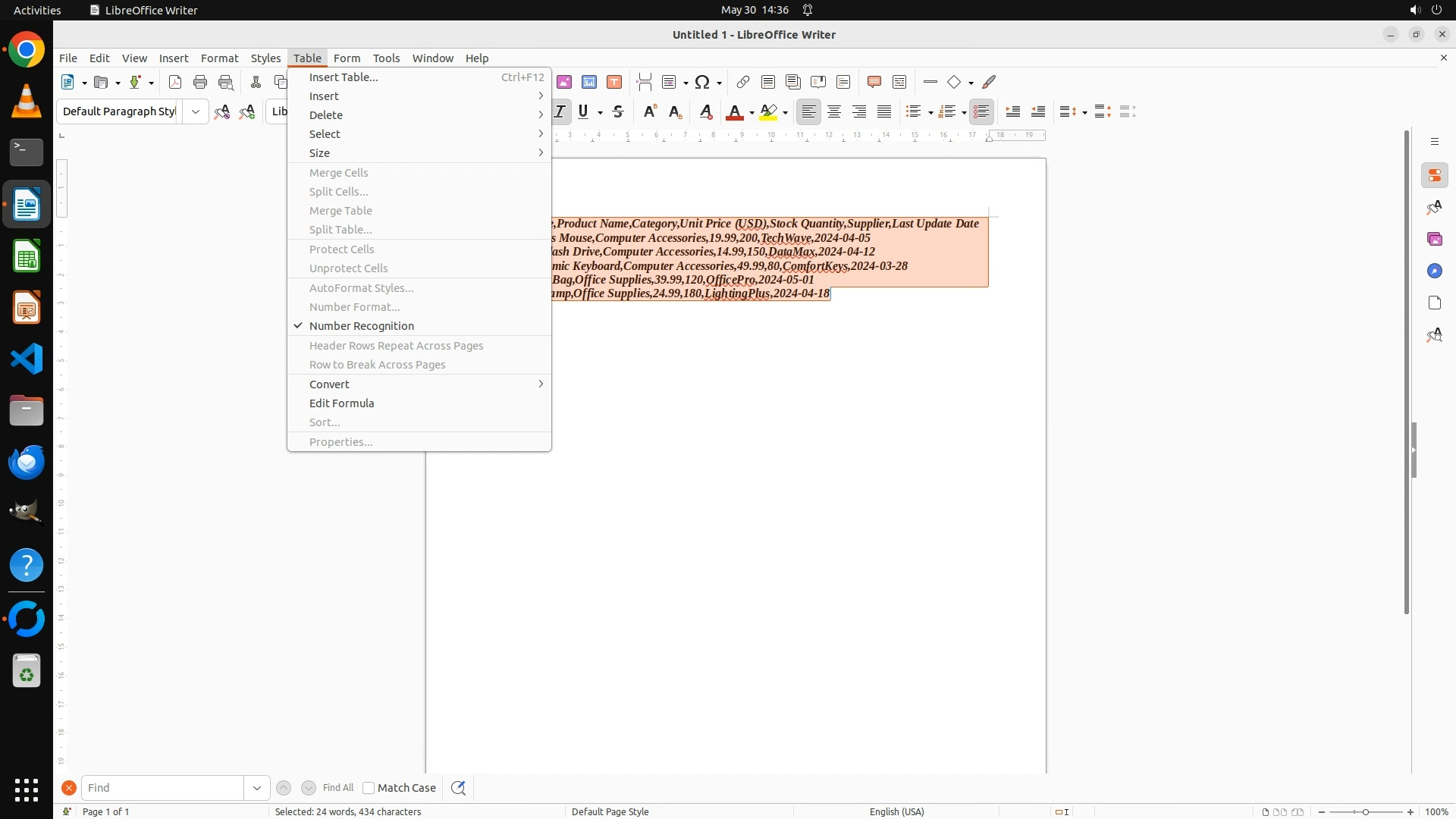1456x819 pixels.
Task: Open the sidebar Navigator compass icon
Action: click(1434, 271)
